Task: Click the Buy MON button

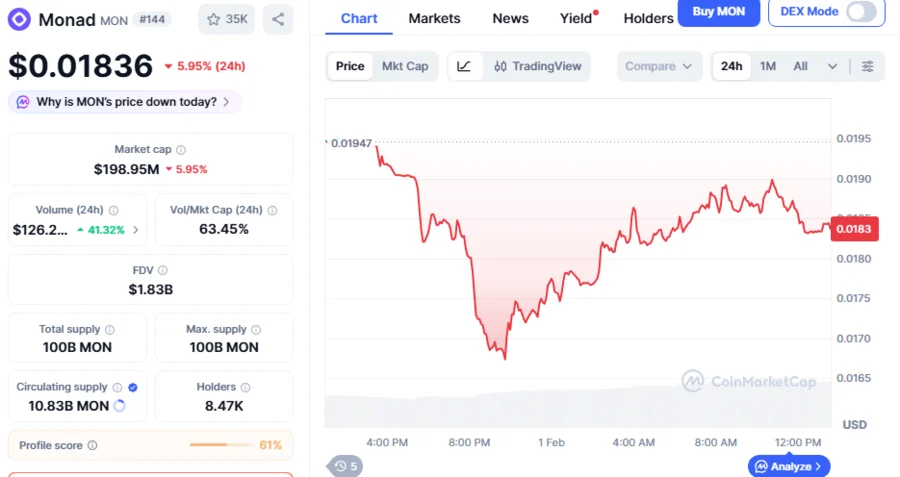Action: [717, 12]
